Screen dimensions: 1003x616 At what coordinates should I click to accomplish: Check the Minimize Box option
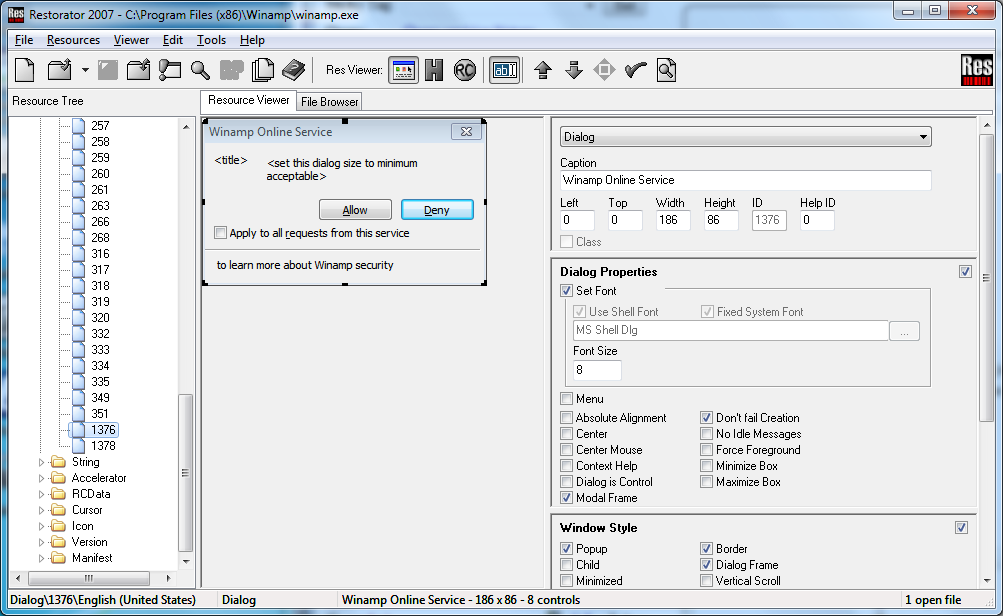(x=706, y=466)
